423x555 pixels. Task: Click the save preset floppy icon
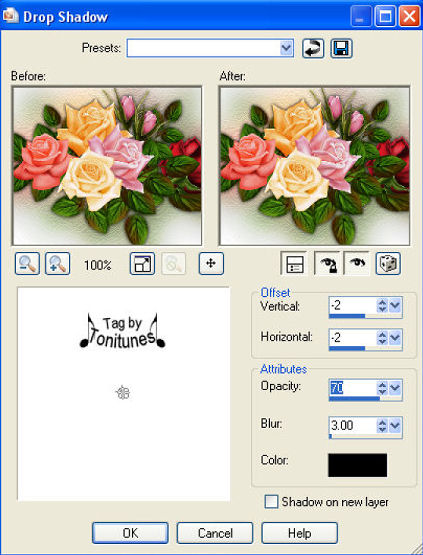pyautogui.click(x=341, y=48)
